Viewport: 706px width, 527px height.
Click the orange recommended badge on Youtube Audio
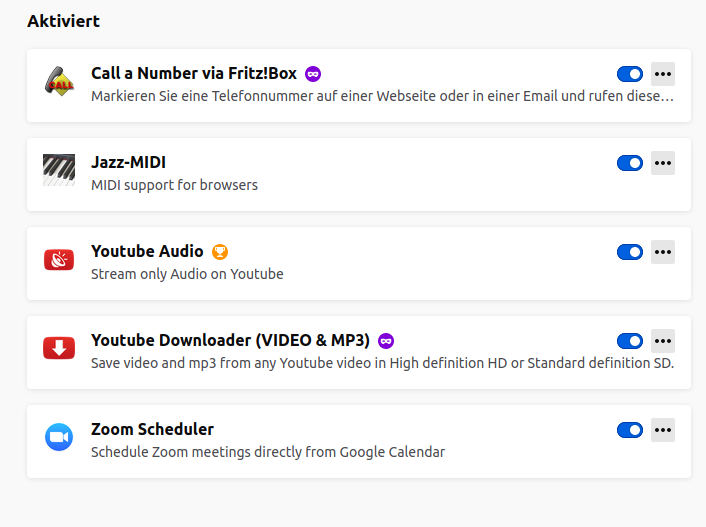[x=220, y=252]
